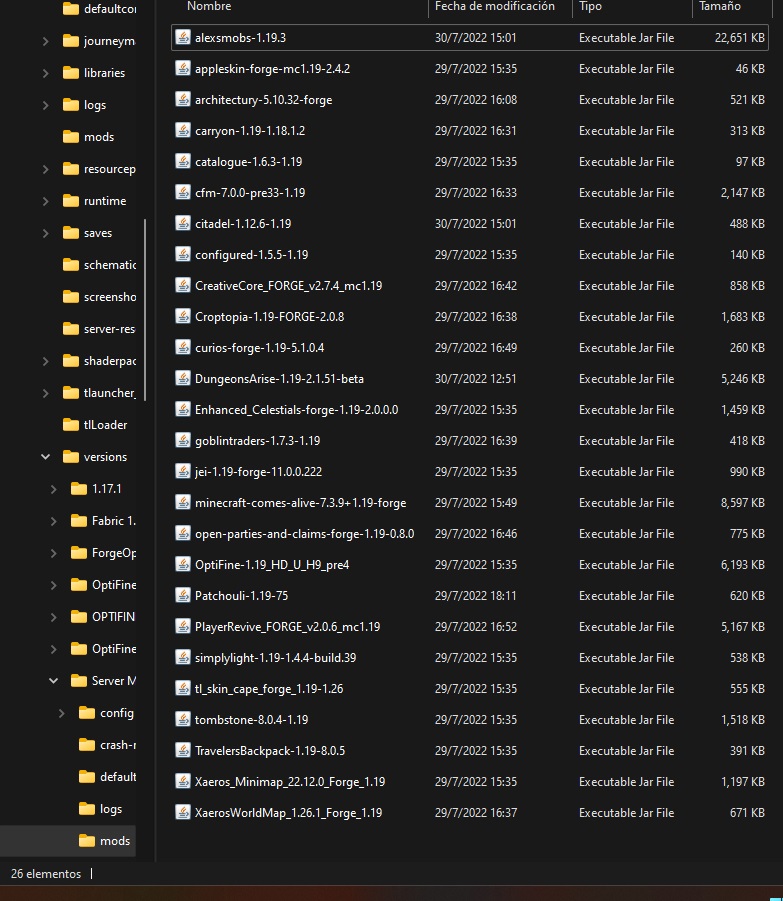Click the navigation pane vertical scrollbar
This screenshot has width=783, height=901.
(x=145, y=310)
